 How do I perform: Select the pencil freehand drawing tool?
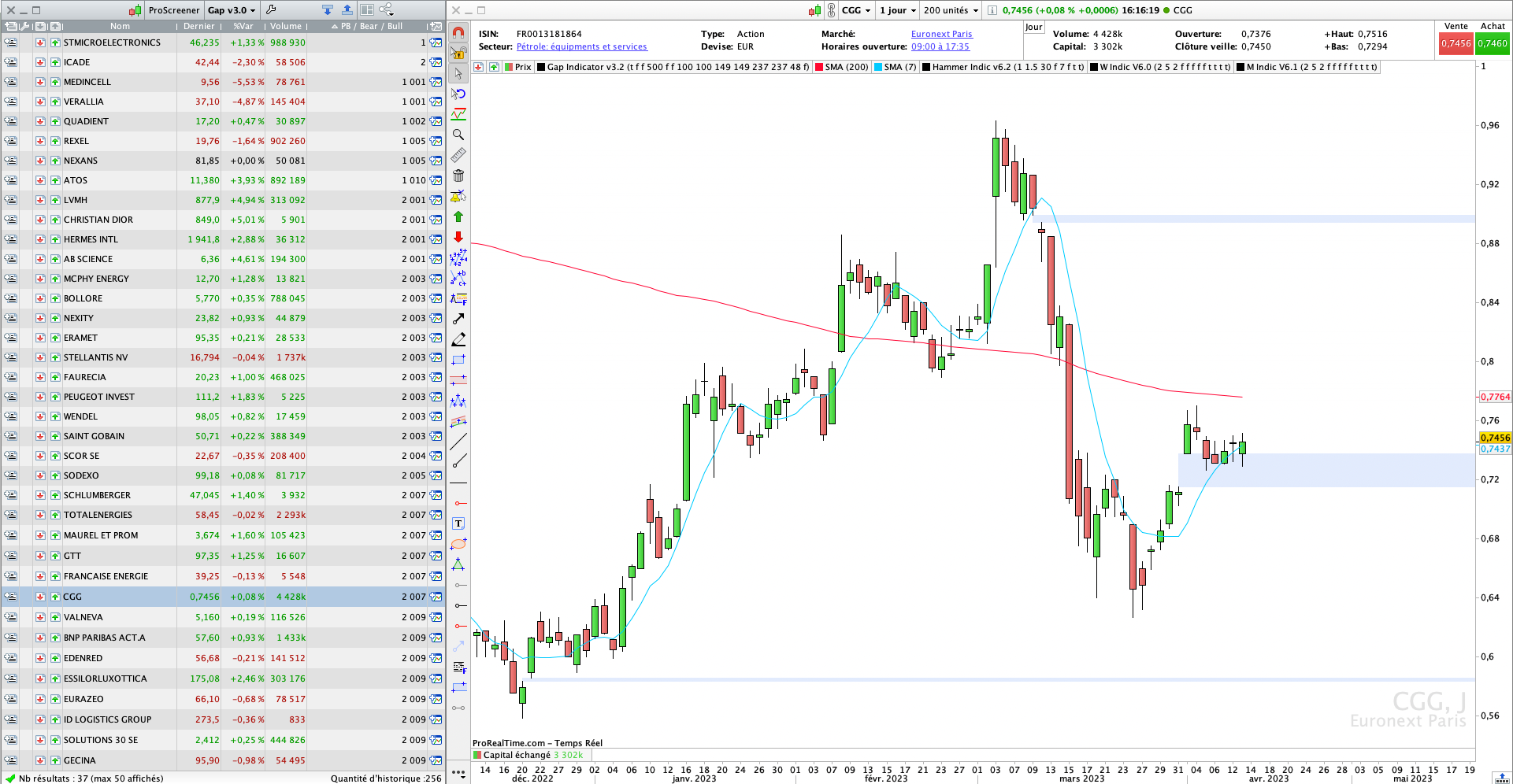point(458,339)
